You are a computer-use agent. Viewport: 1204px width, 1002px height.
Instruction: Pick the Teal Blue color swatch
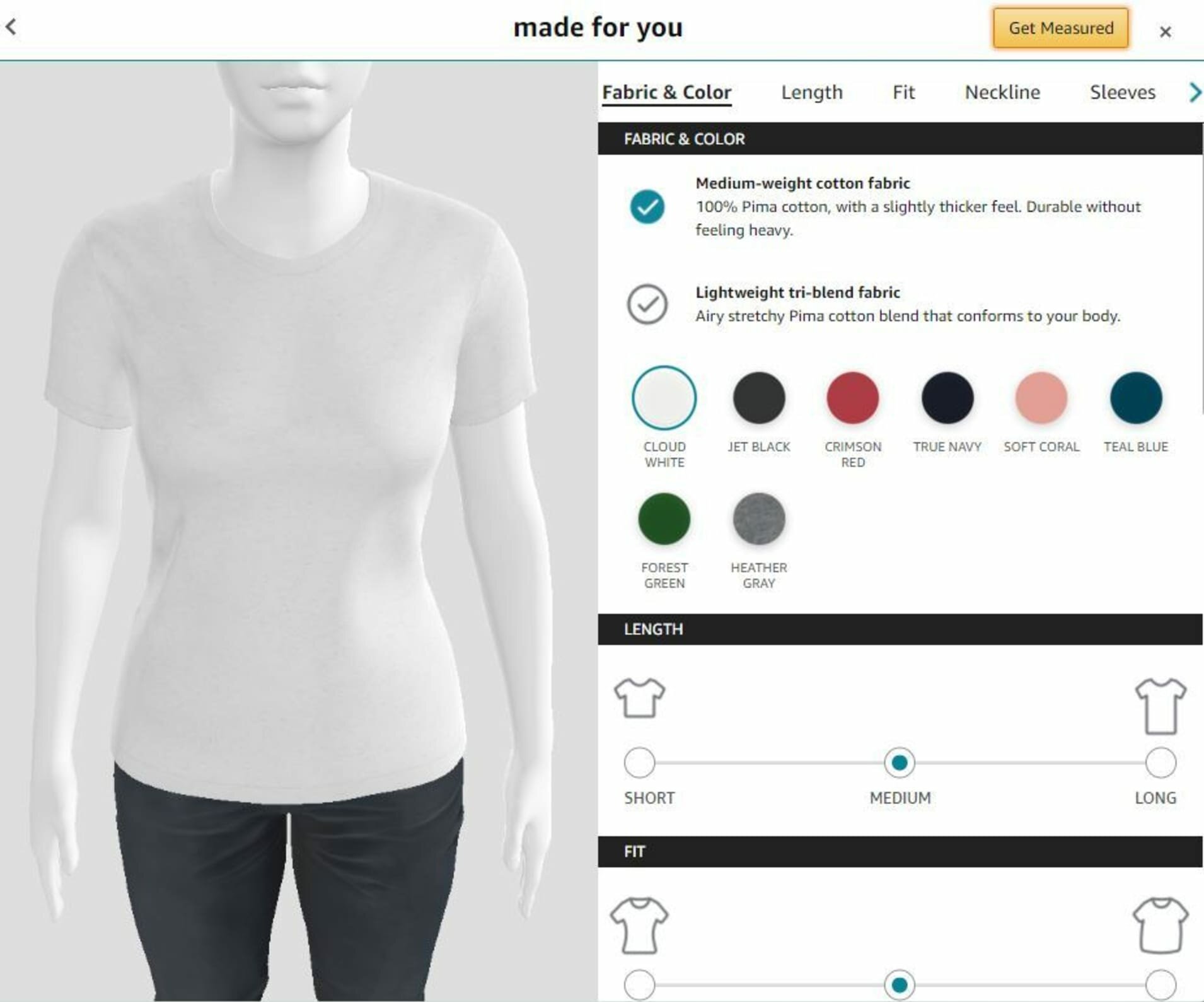coord(1135,398)
